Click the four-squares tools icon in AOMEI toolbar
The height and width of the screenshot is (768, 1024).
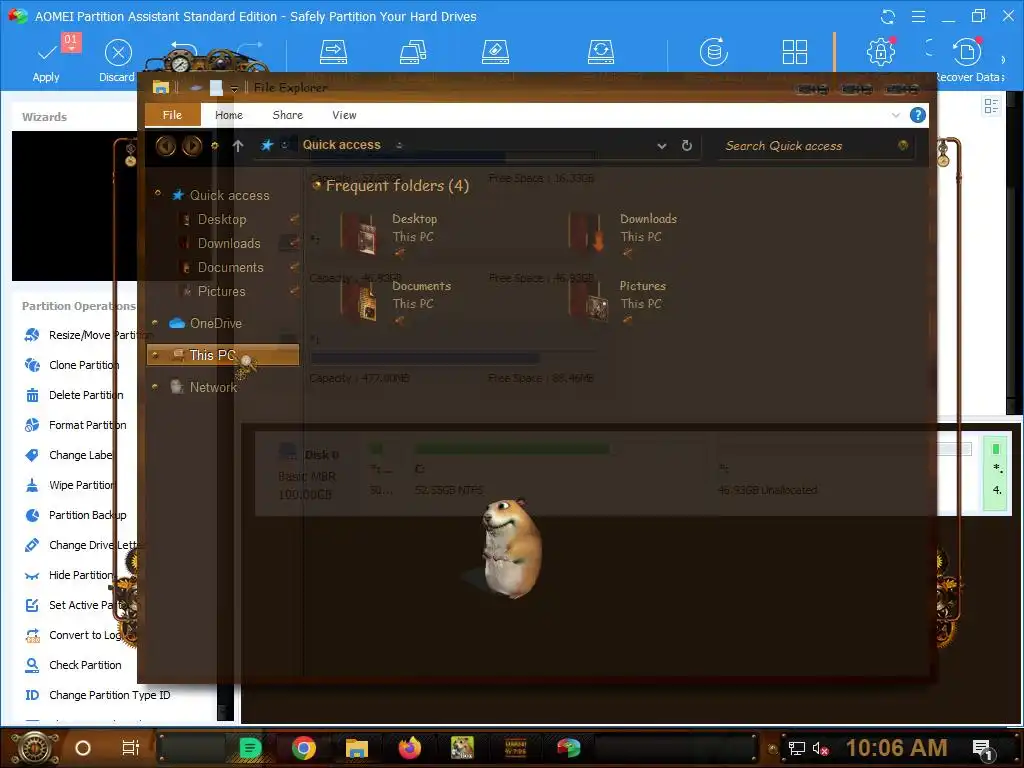pos(795,52)
